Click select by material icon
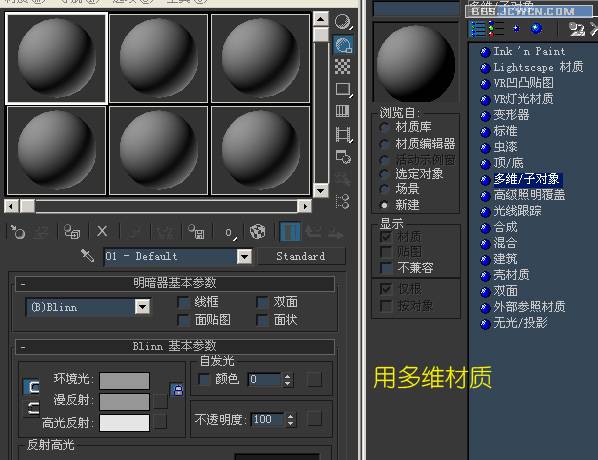Image resolution: width=598 pixels, height=460 pixels. (342, 179)
